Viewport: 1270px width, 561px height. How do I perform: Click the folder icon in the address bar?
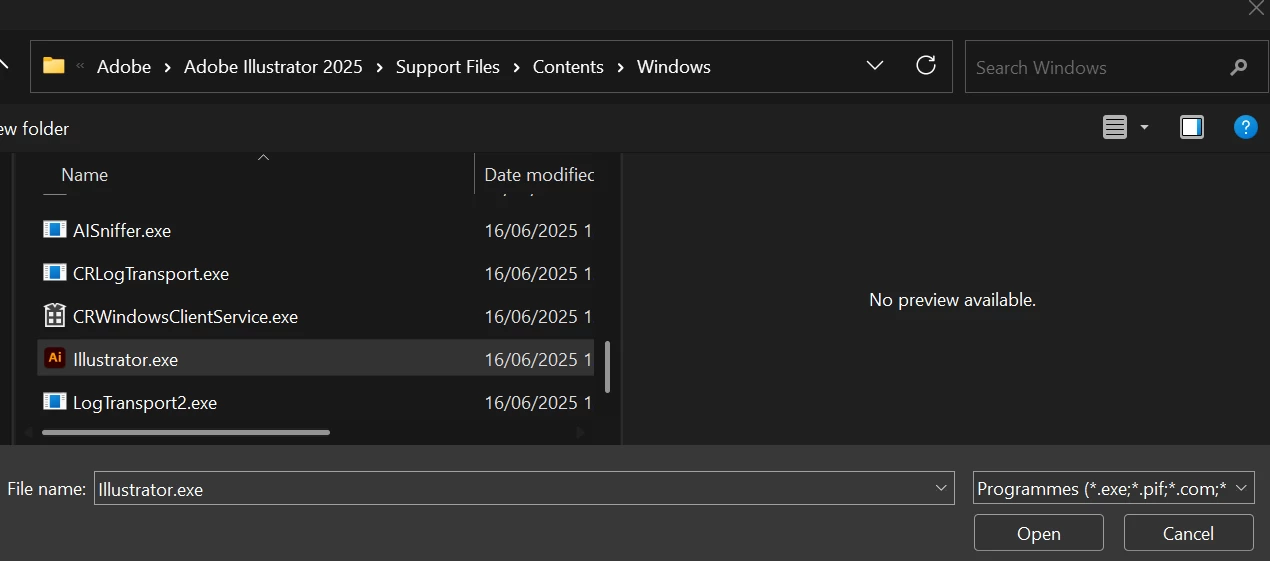54,67
